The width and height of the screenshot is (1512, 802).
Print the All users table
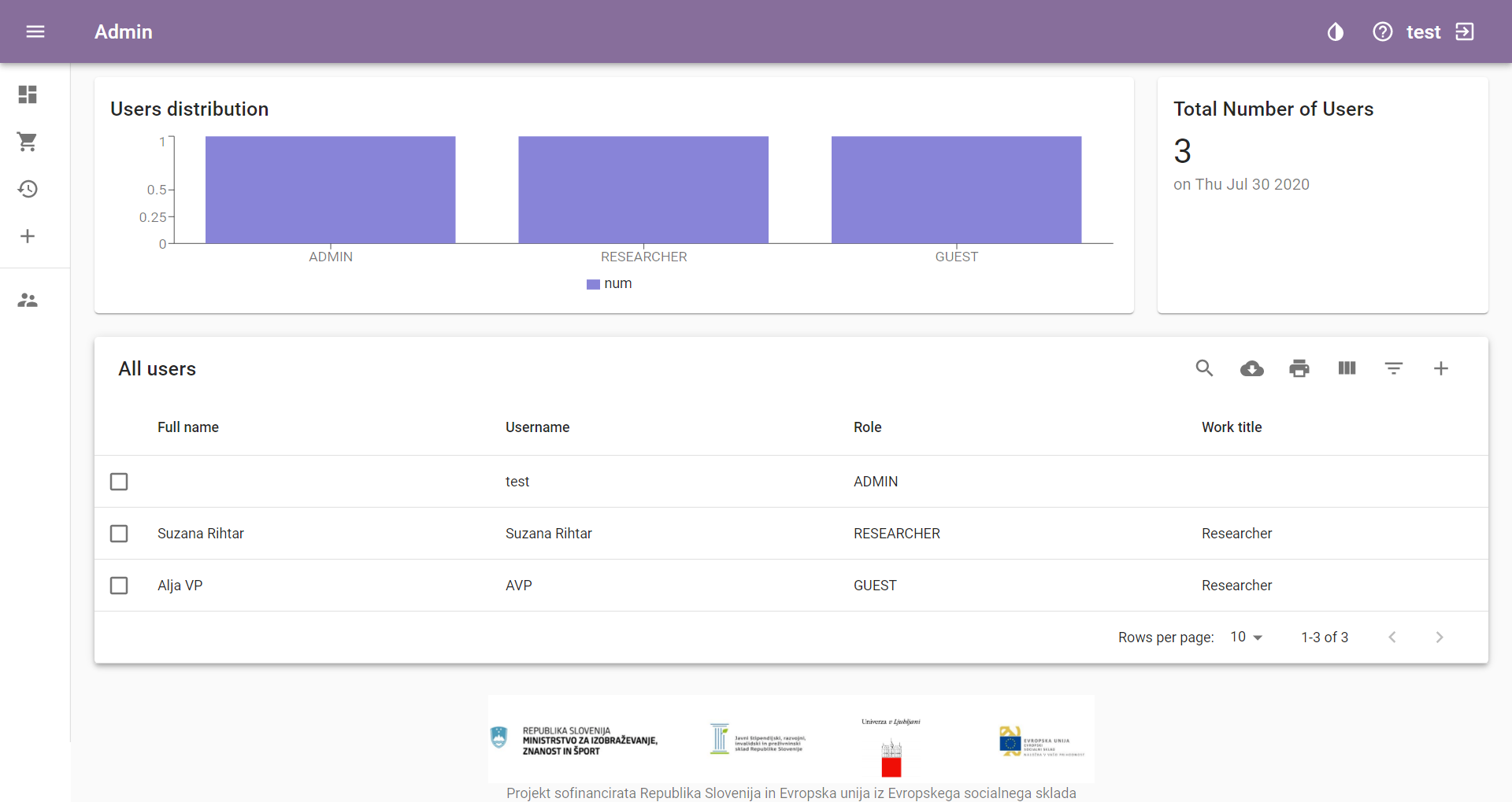(x=1299, y=368)
